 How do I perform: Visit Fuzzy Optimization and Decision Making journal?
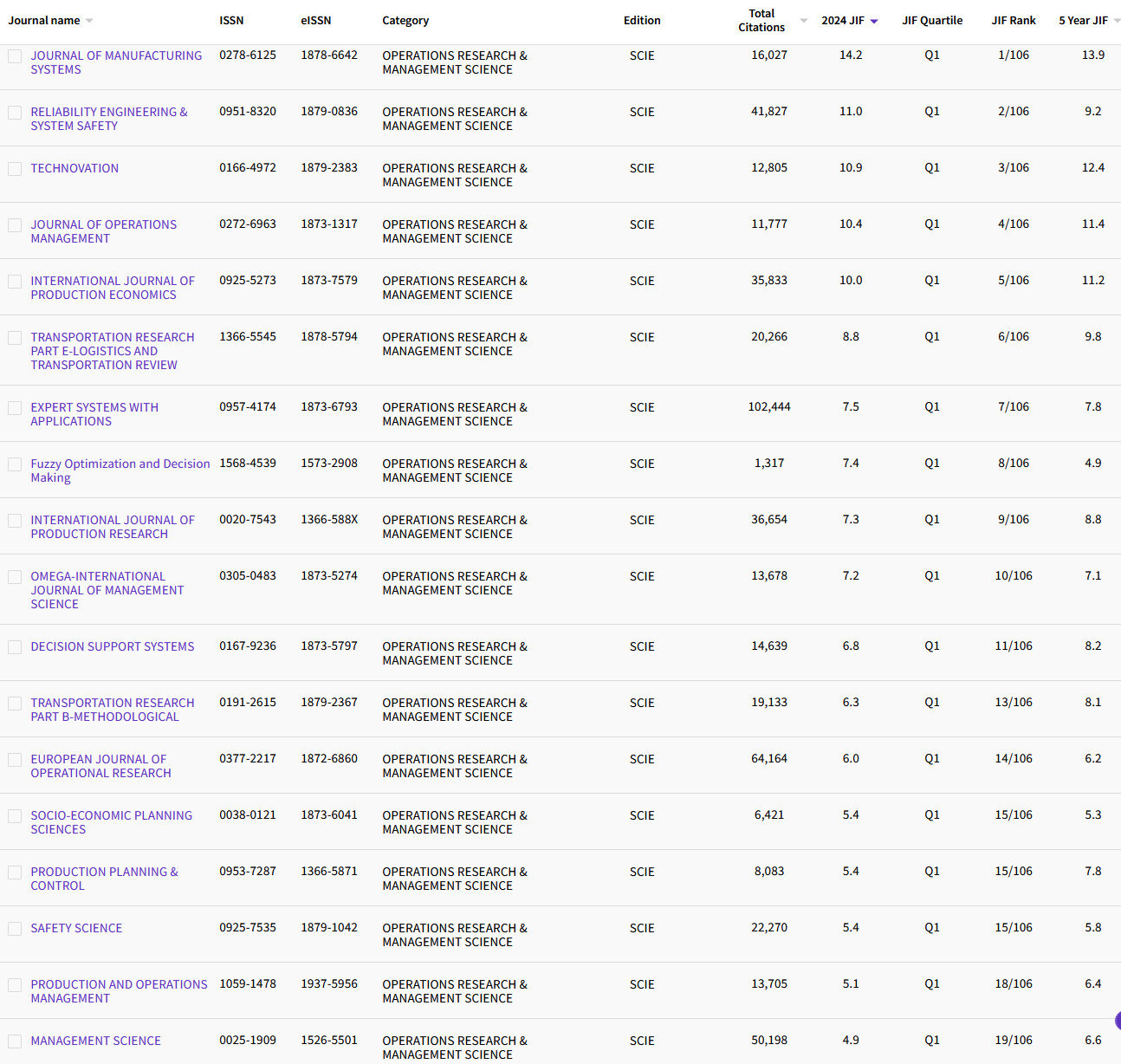coord(120,470)
